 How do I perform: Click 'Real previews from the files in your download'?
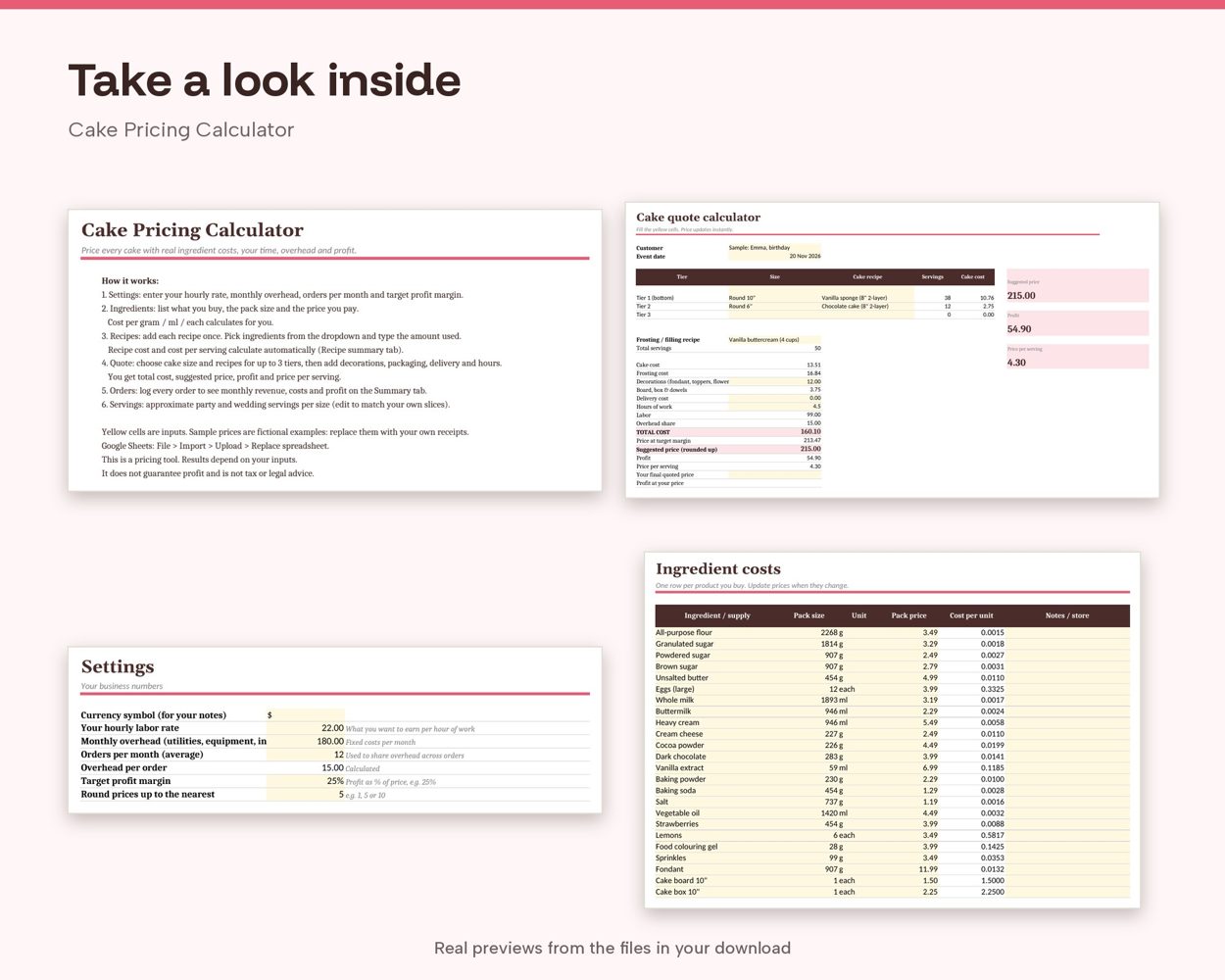[x=612, y=949]
